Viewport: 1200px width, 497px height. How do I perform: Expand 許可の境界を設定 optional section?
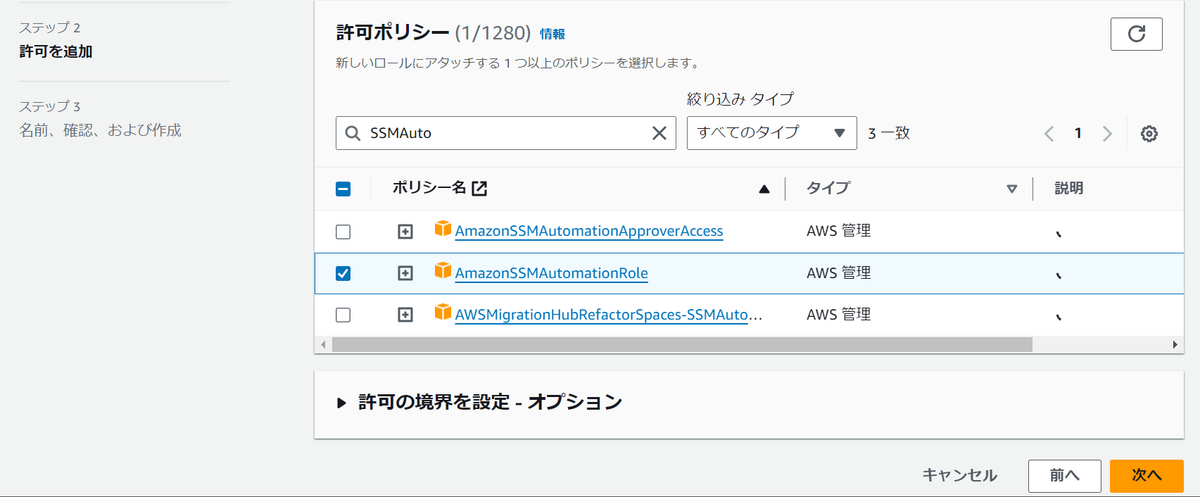click(480, 402)
